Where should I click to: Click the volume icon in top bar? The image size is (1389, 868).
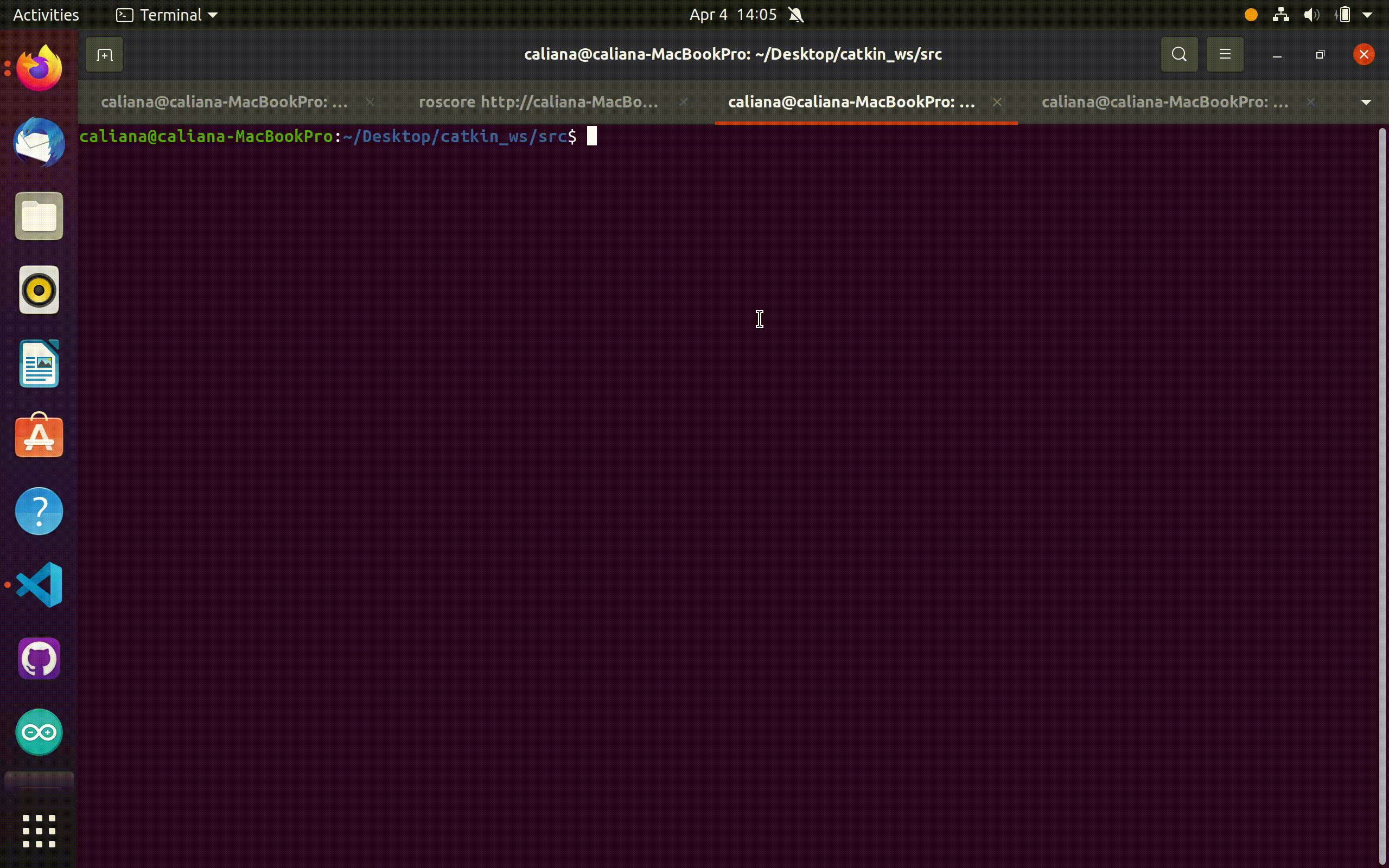(x=1311, y=15)
